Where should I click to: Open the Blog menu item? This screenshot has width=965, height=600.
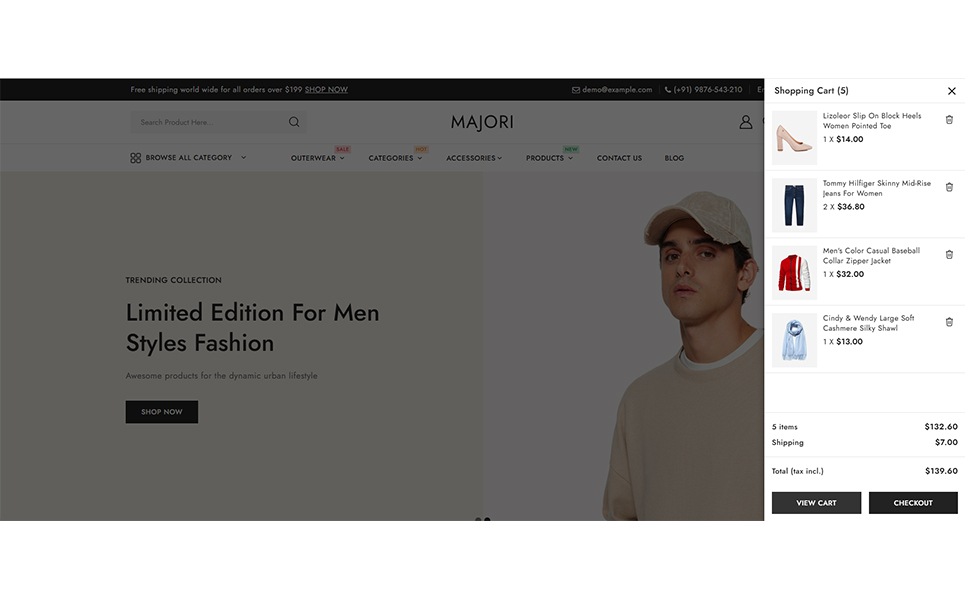tap(674, 158)
